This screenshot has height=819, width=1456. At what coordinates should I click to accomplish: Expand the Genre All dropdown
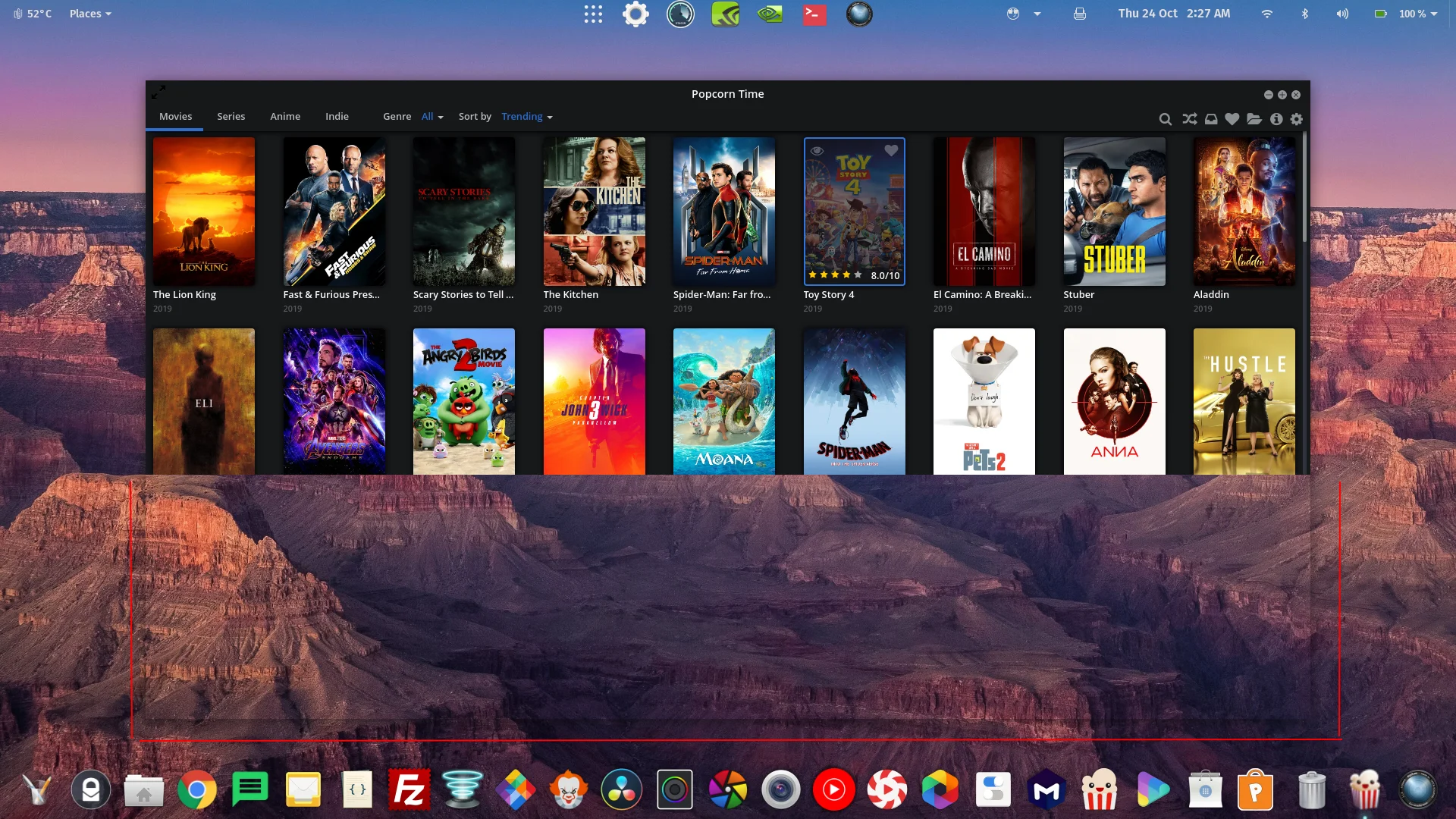[x=431, y=117]
